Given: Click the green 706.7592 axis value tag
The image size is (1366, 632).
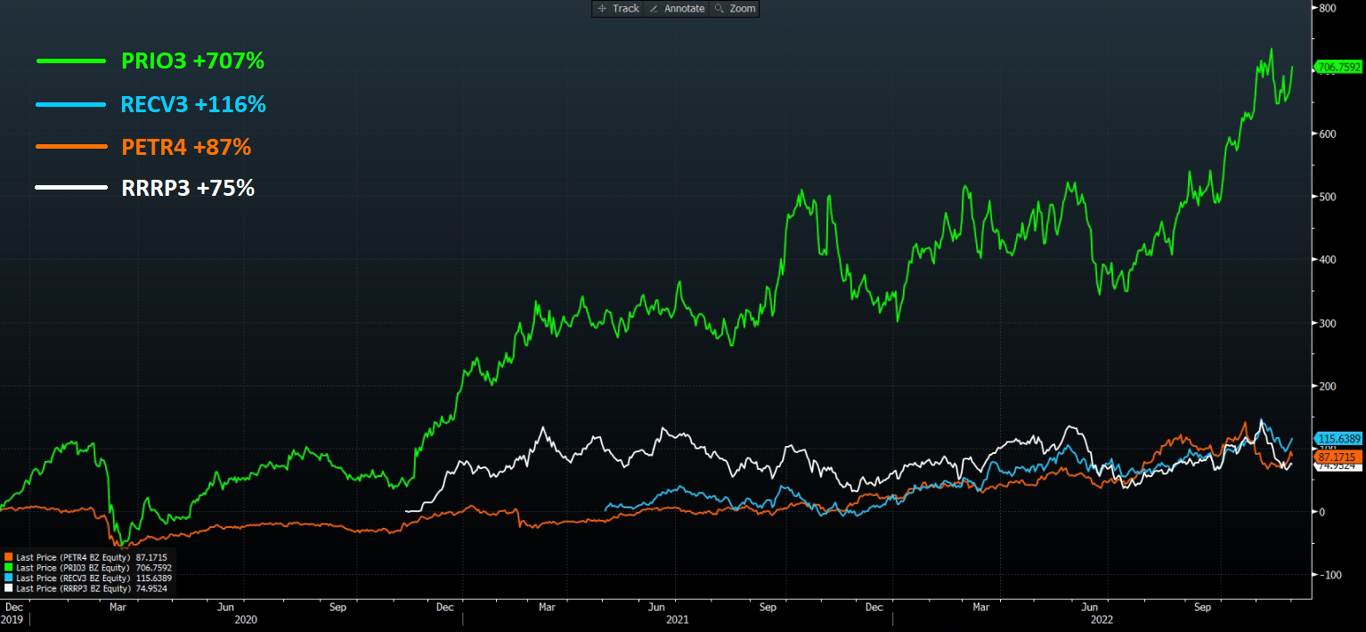Looking at the screenshot, I should [x=1338, y=67].
